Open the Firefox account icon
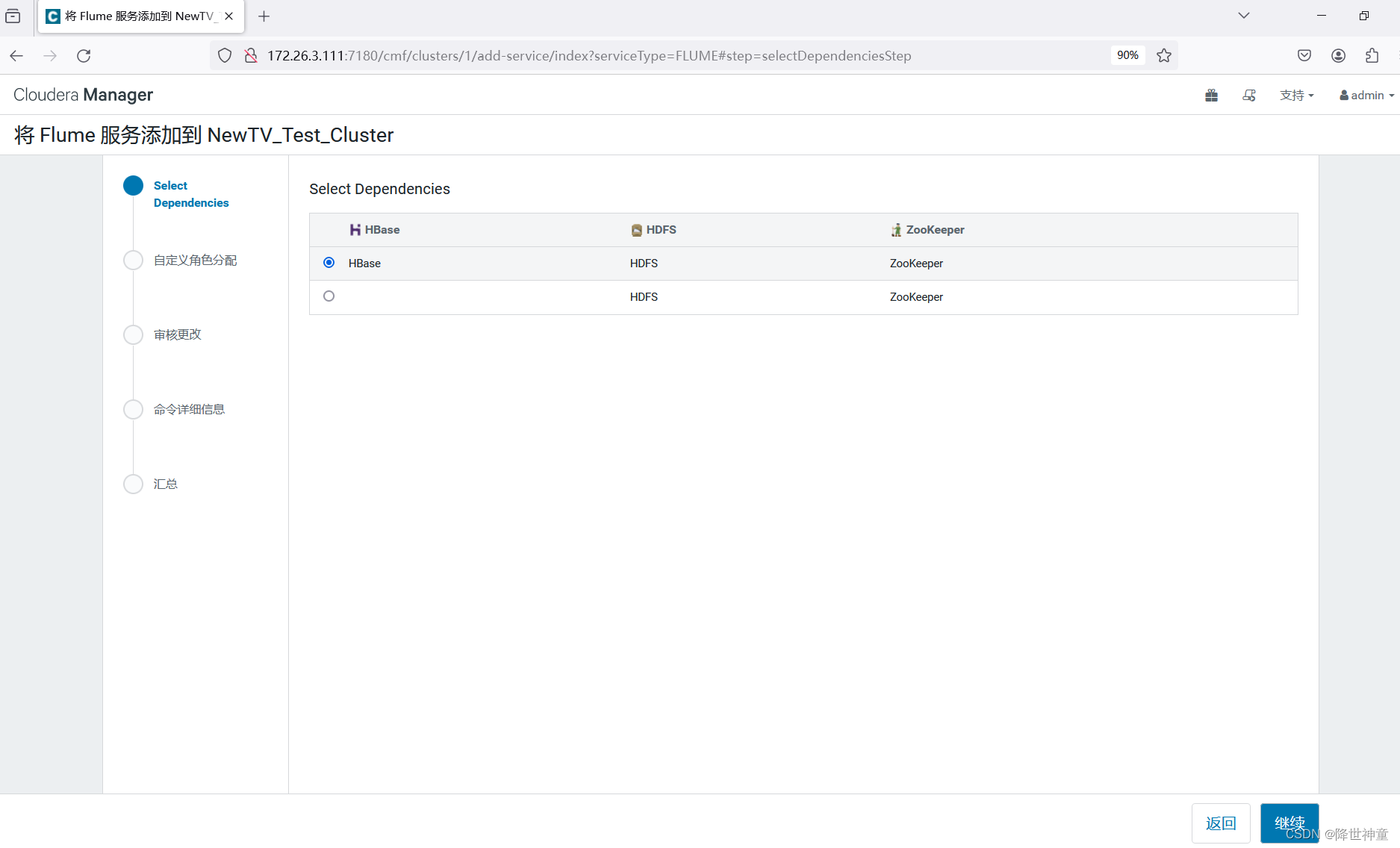Screen dimensions: 1400x848 1339,56
